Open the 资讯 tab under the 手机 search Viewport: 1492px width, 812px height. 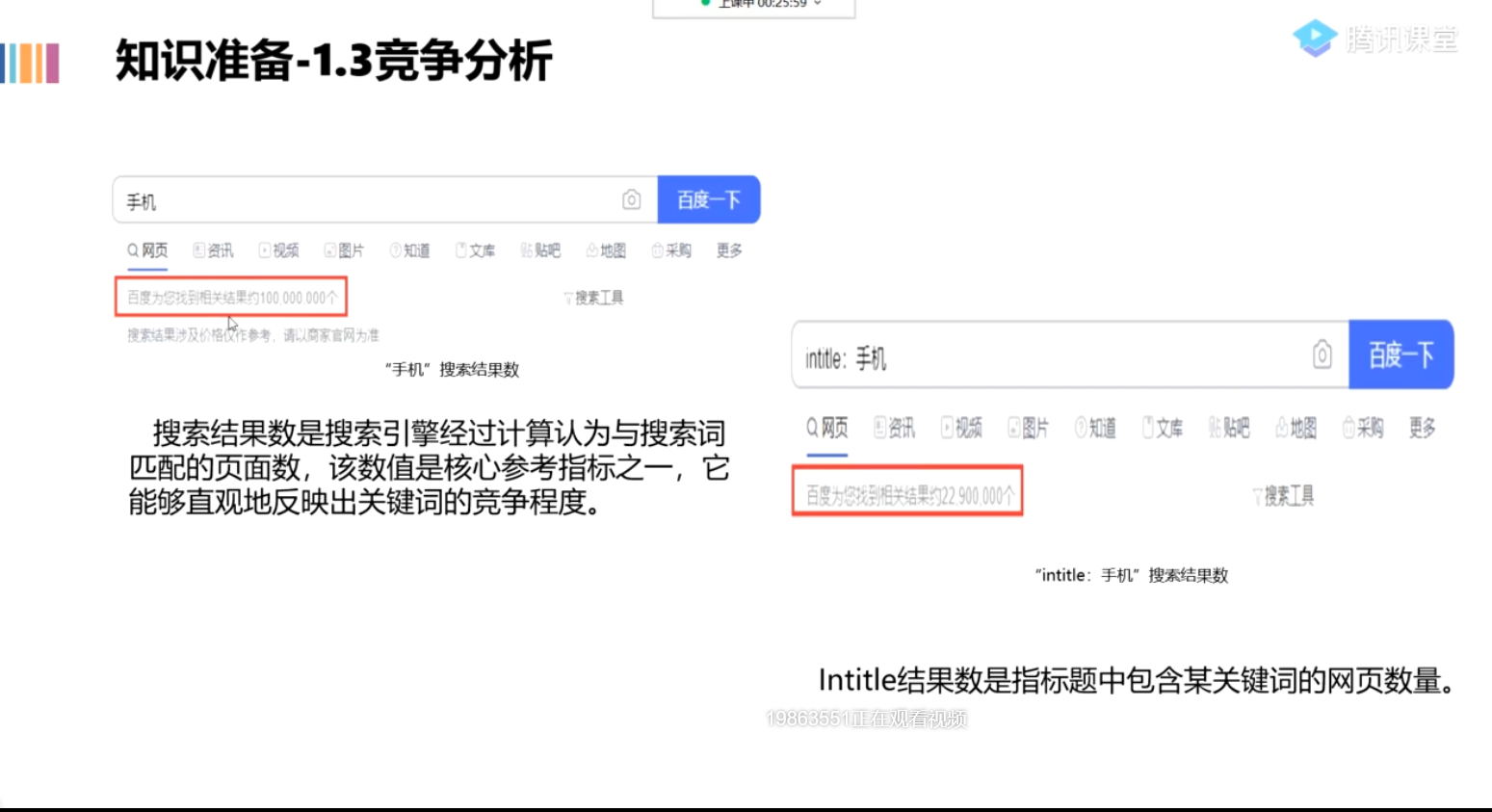tap(214, 250)
